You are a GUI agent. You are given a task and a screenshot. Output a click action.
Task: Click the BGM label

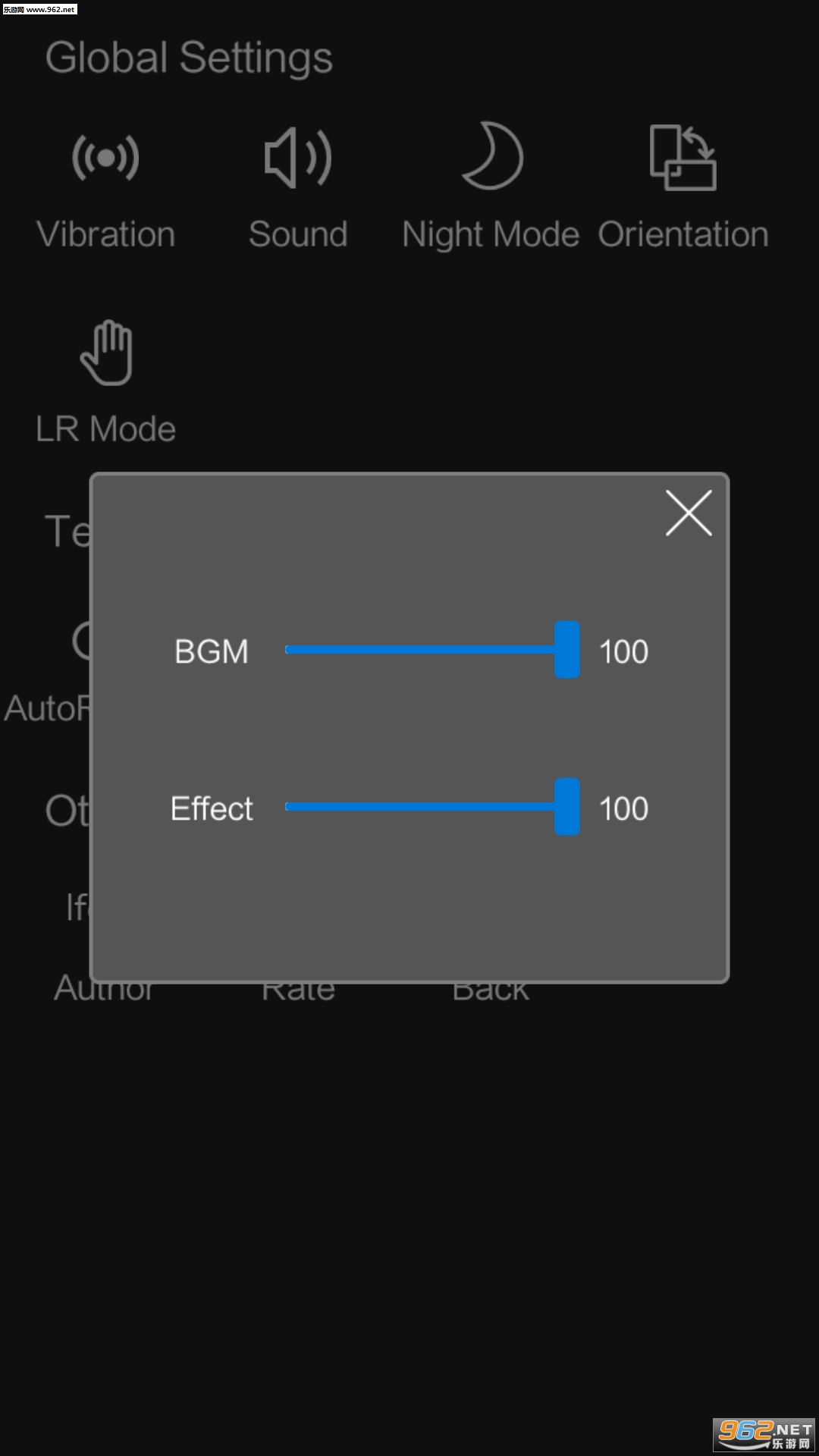point(212,652)
